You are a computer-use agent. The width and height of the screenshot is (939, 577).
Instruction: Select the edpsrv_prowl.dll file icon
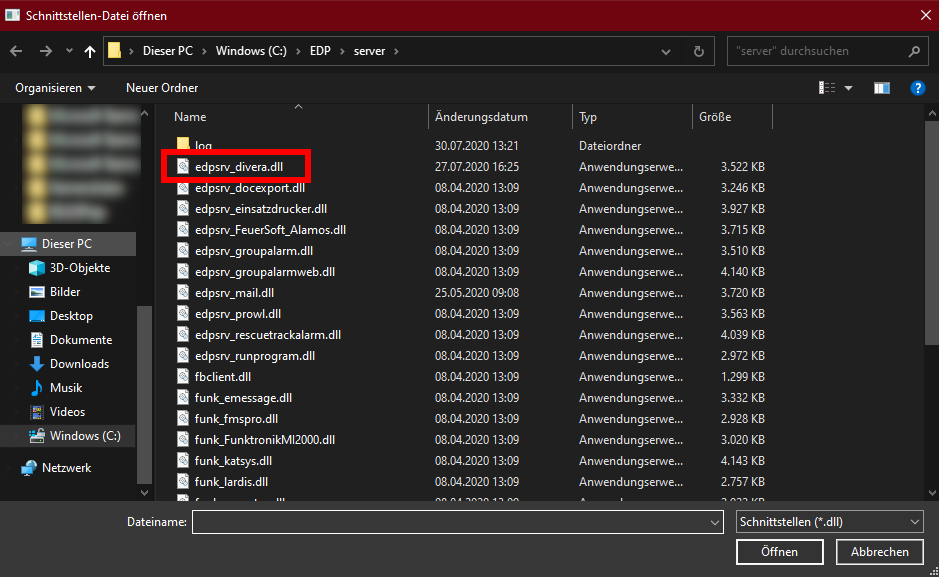(x=183, y=313)
